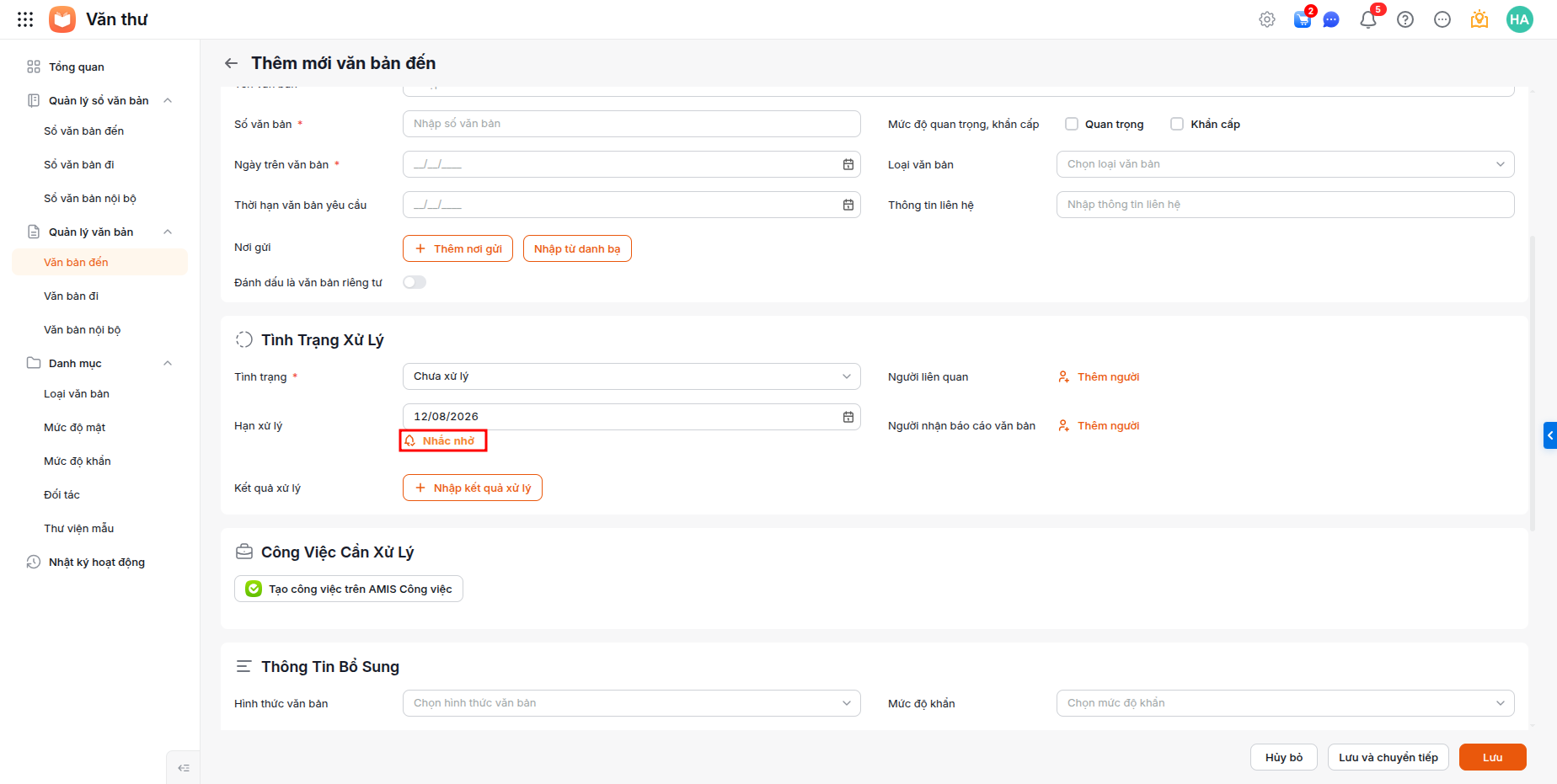Viewport: 1557px width, 784px height.
Task: Go back using the arrow beside title
Action: [x=231, y=63]
